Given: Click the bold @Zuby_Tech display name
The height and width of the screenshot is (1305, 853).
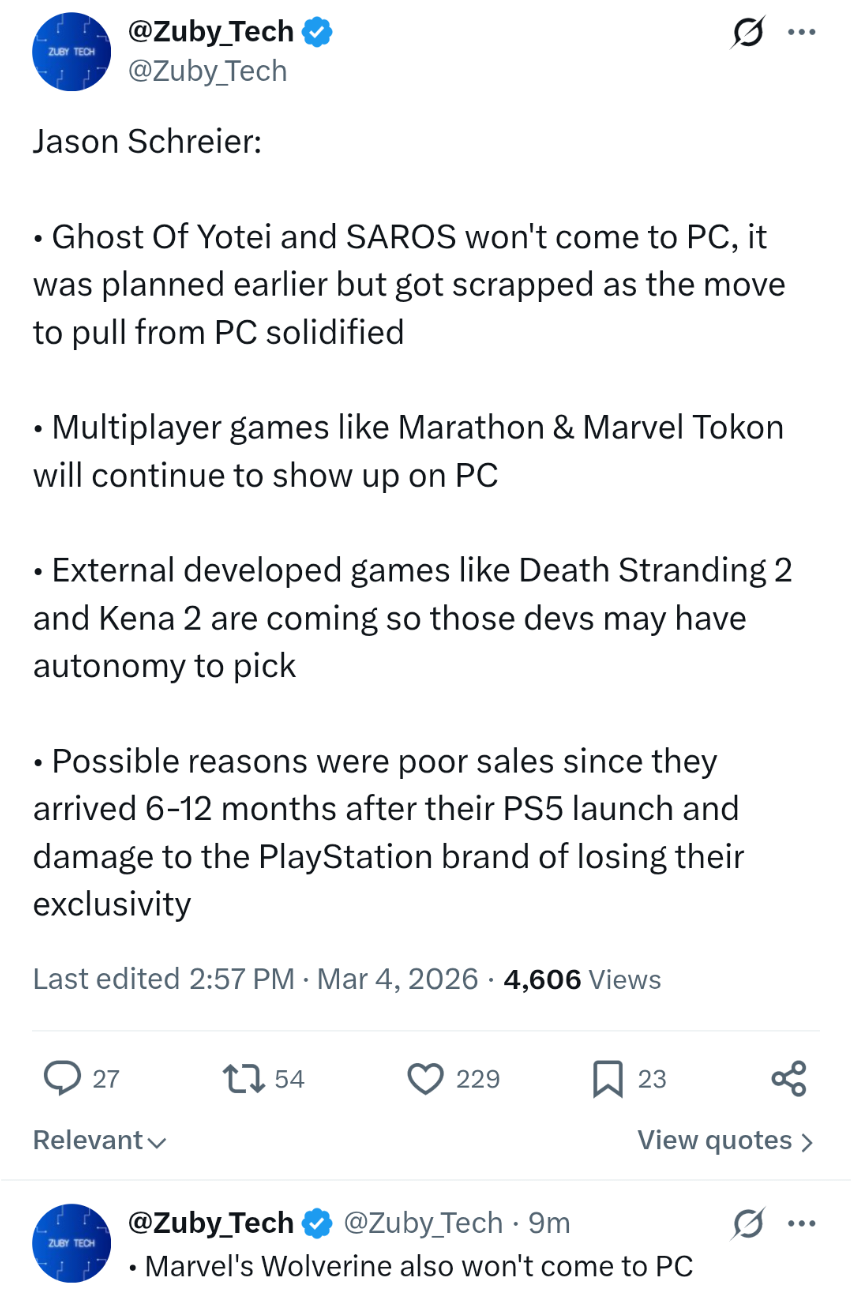Looking at the screenshot, I should 210,32.
